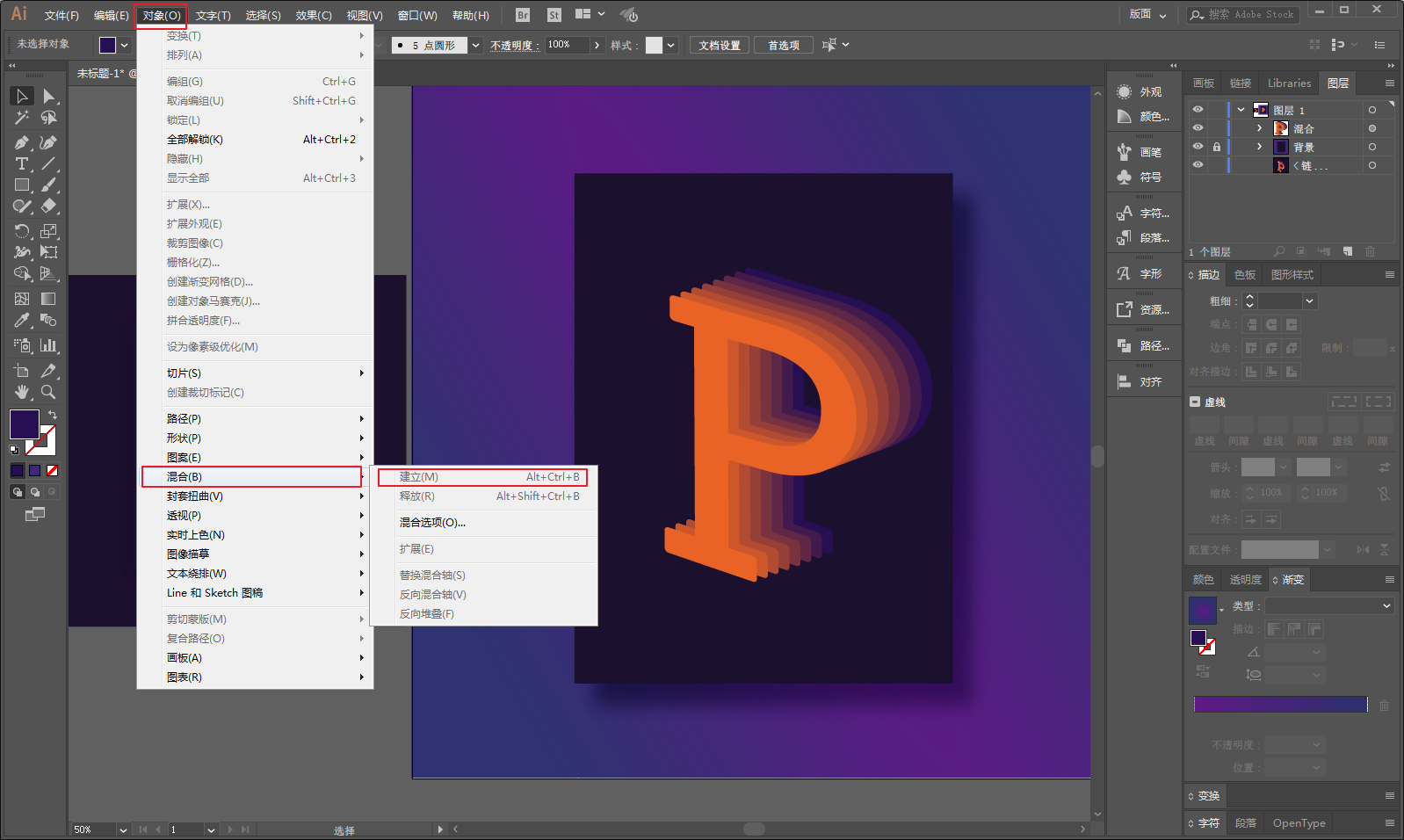
Task: Switch to the Libraries tab
Action: (x=1289, y=83)
